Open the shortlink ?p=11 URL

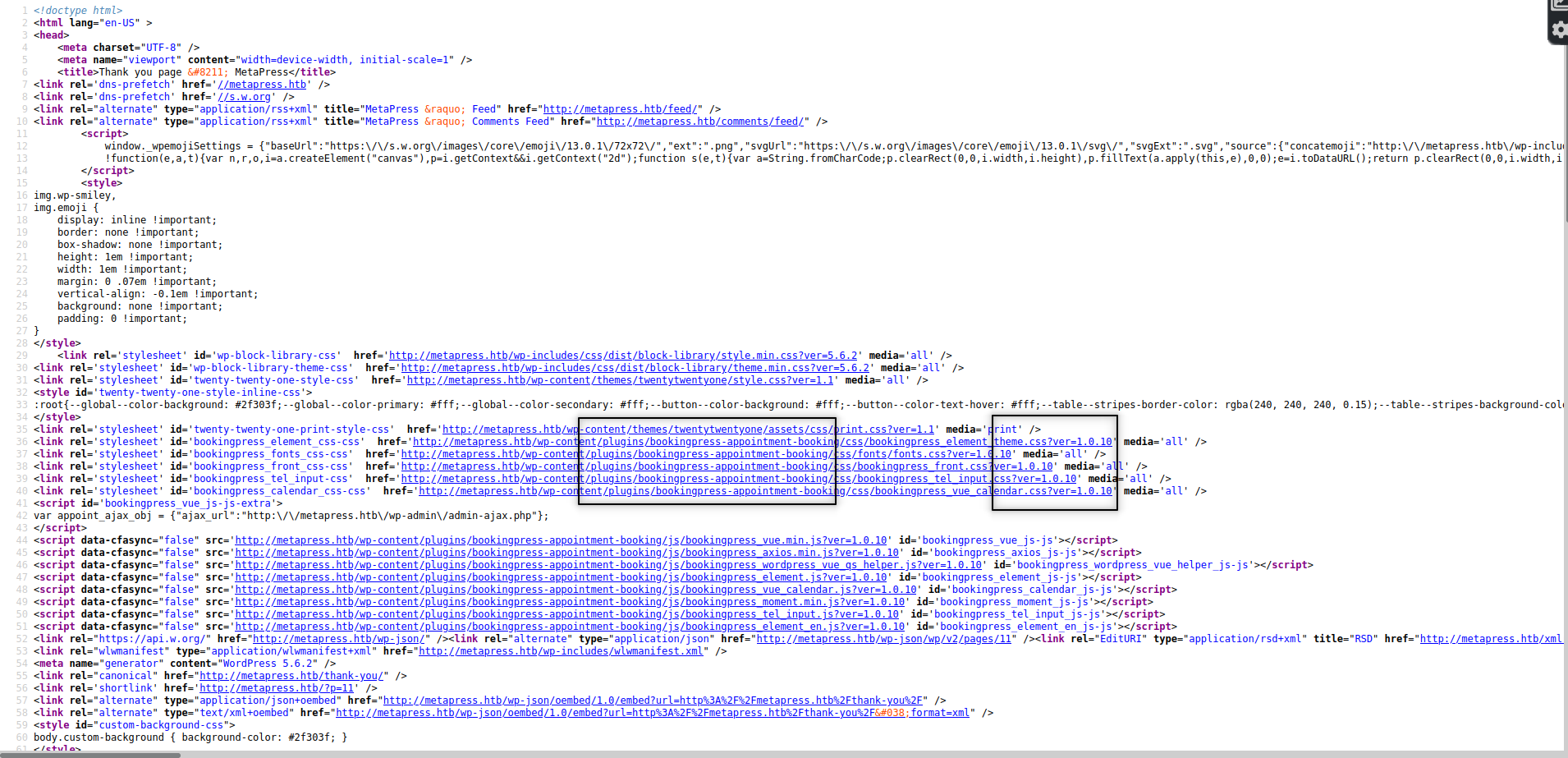(277, 688)
